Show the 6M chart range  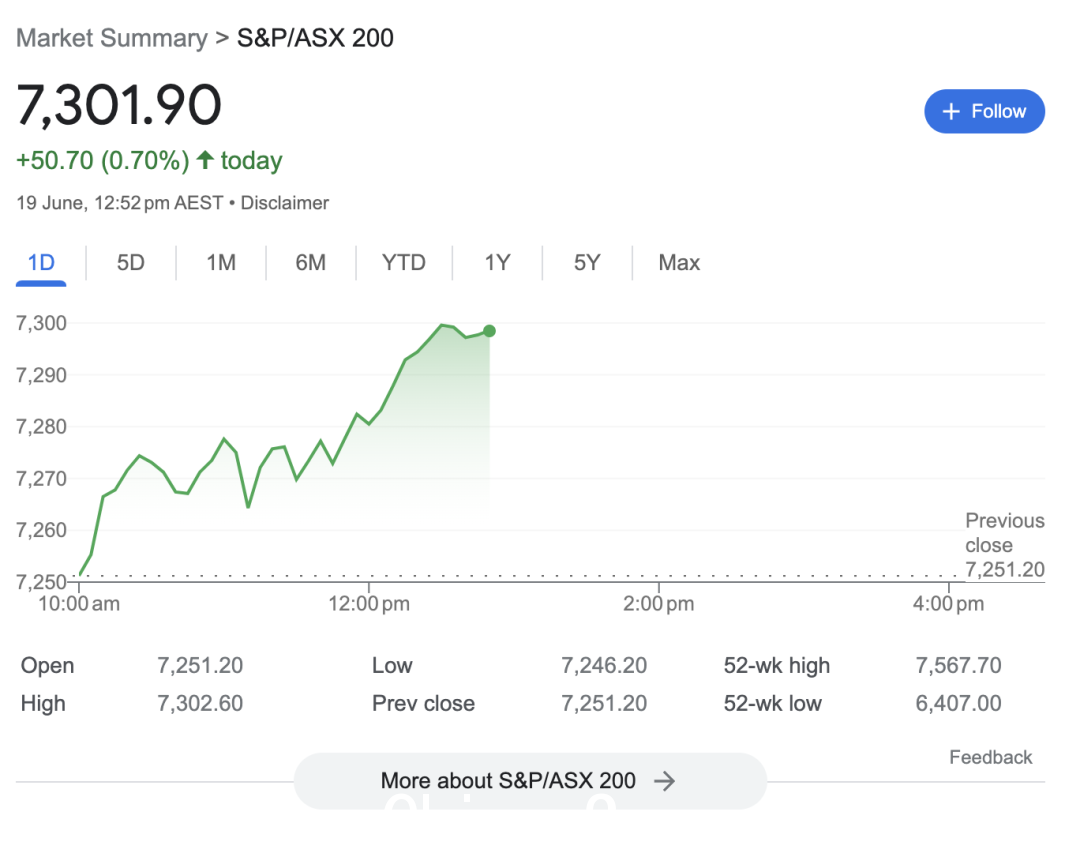click(x=311, y=263)
